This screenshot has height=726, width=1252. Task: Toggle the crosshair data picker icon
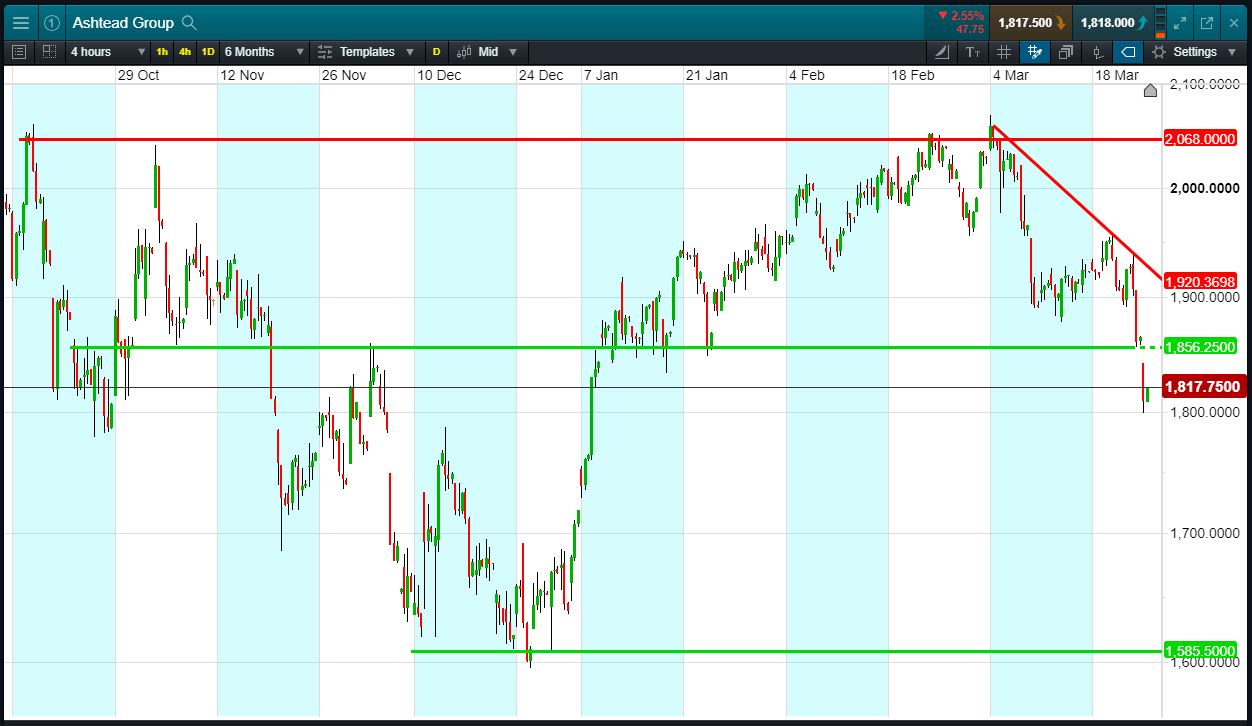coord(1035,52)
